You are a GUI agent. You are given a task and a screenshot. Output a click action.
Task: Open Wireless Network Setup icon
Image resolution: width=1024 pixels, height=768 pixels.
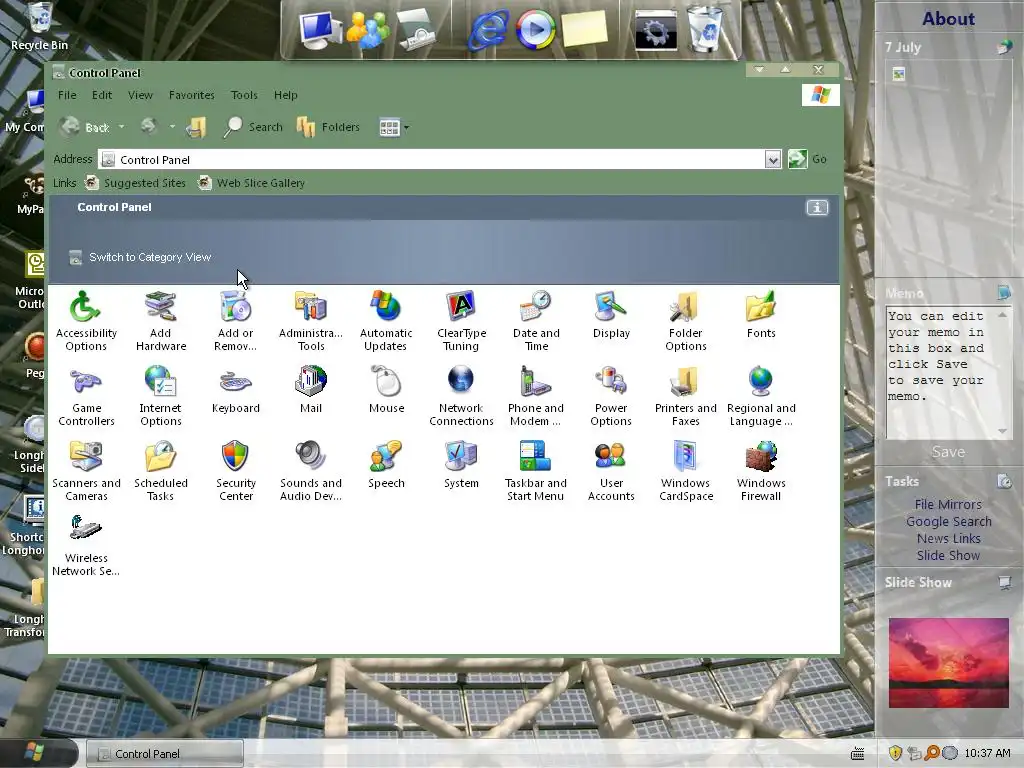(x=86, y=547)
